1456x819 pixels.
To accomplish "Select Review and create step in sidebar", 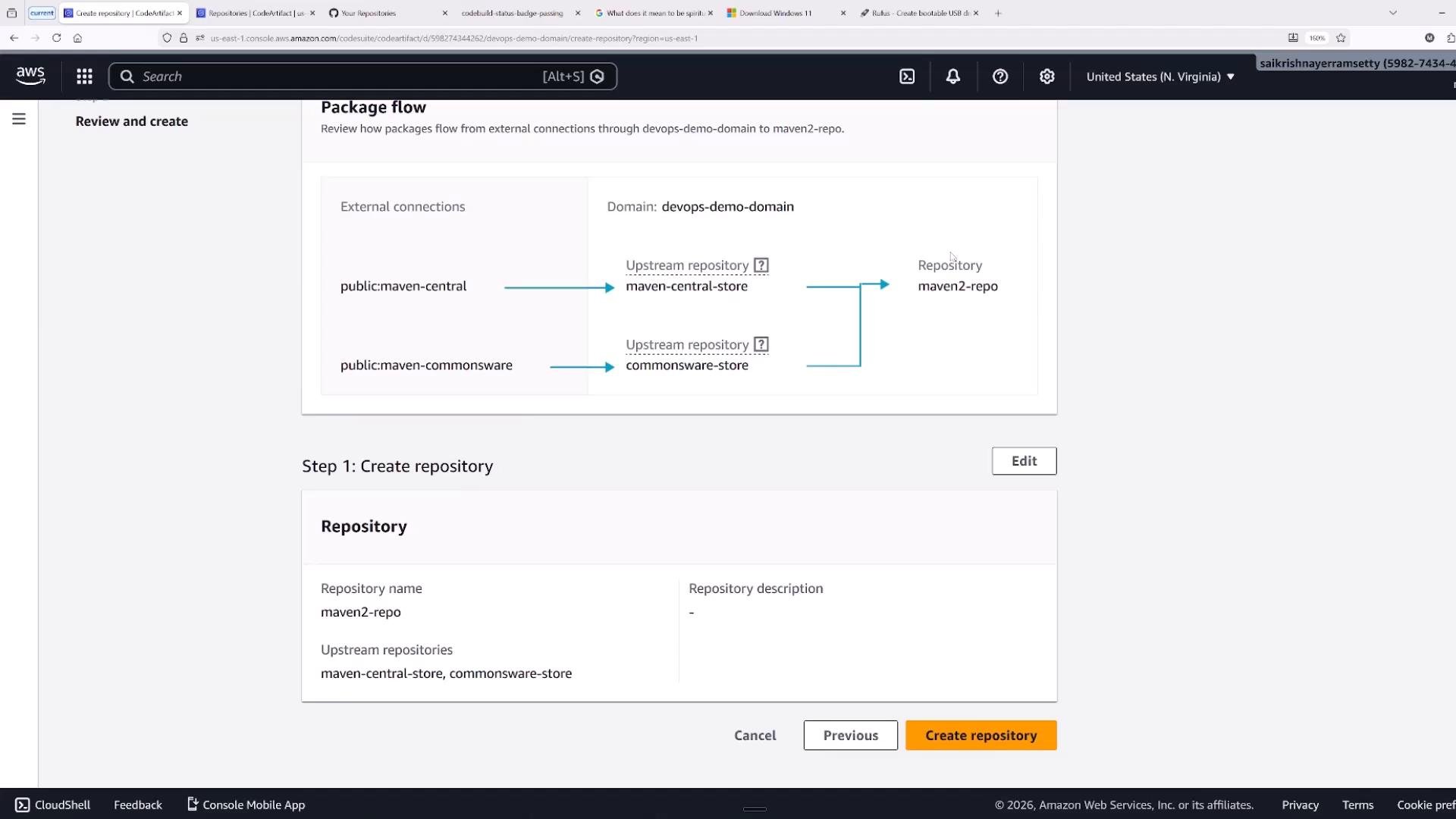I will tap(132, 121).
